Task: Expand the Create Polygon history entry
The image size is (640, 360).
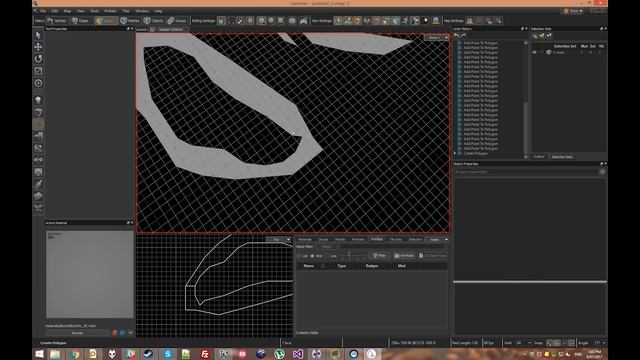Action: coord(455,153)
